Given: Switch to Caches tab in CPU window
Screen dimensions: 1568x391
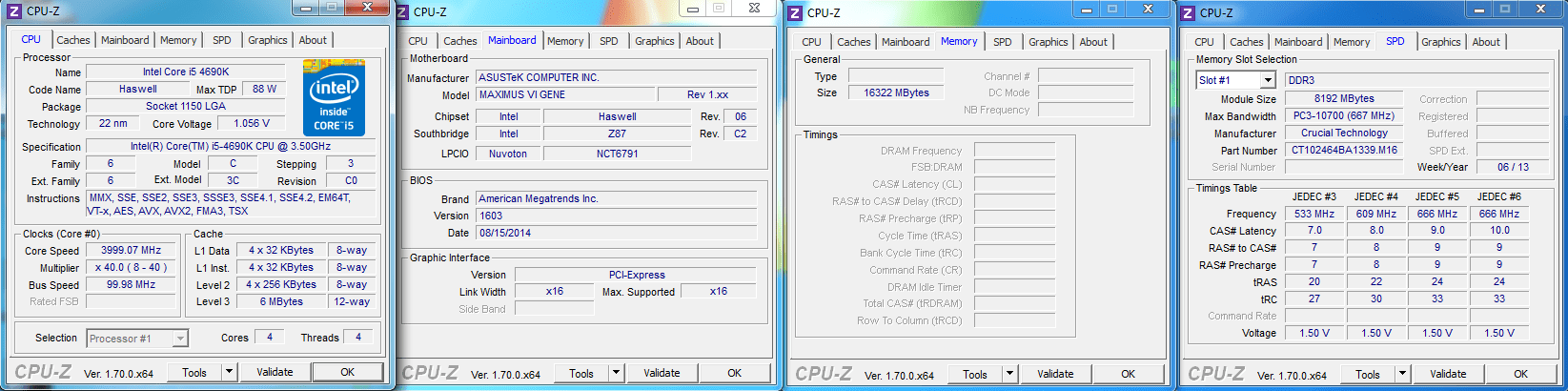Looking at the screenshot, I should click(73, 40).
